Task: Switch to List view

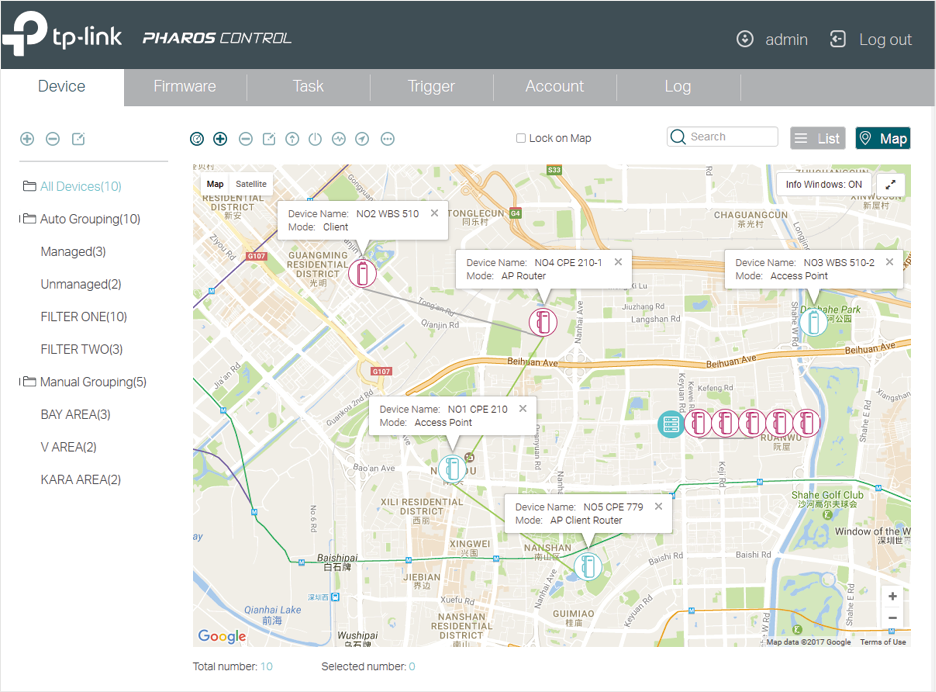Action: [x=818, y=139]
